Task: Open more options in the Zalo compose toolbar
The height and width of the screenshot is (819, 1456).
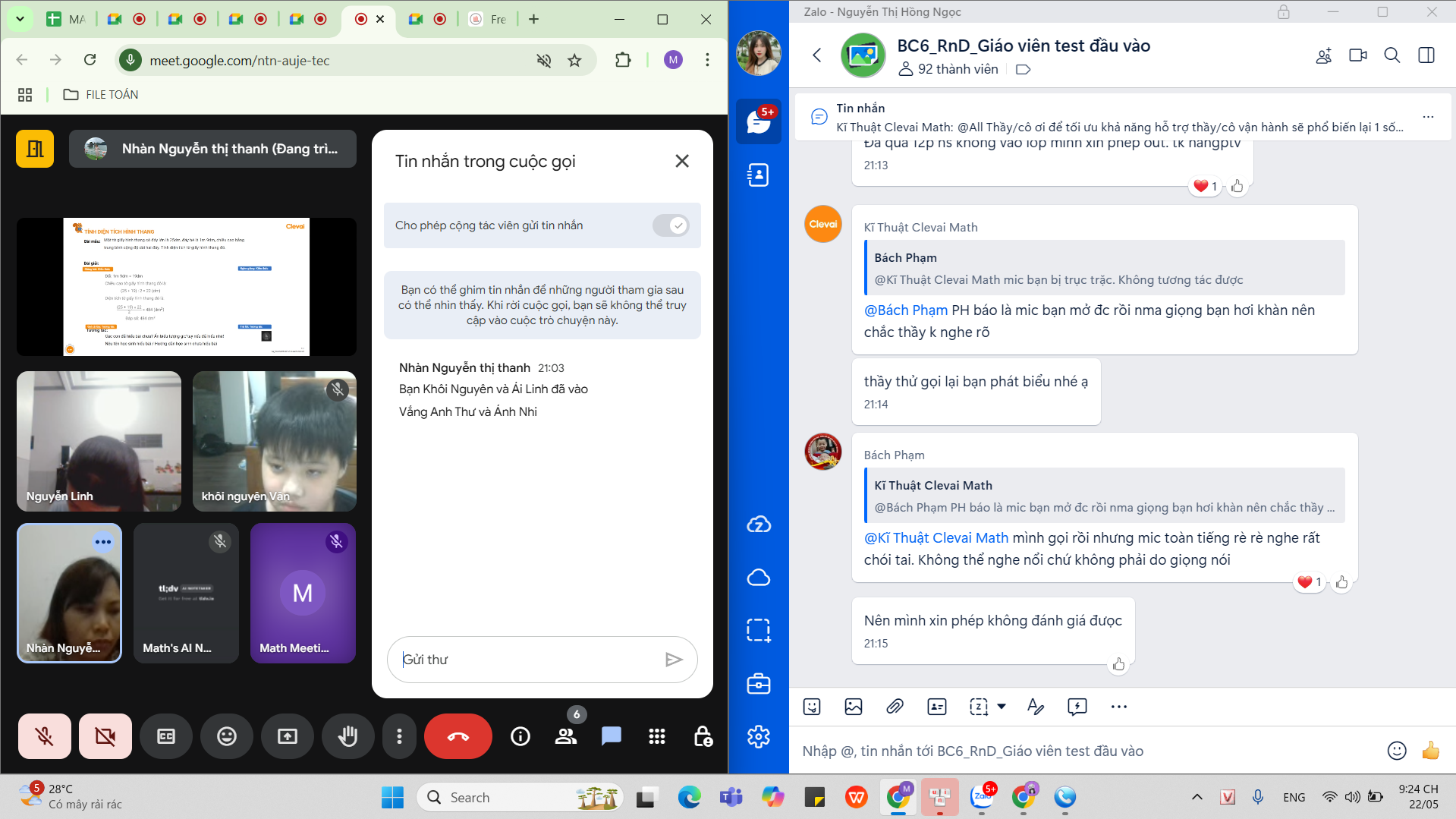Action: click(x=1119, y=707)
